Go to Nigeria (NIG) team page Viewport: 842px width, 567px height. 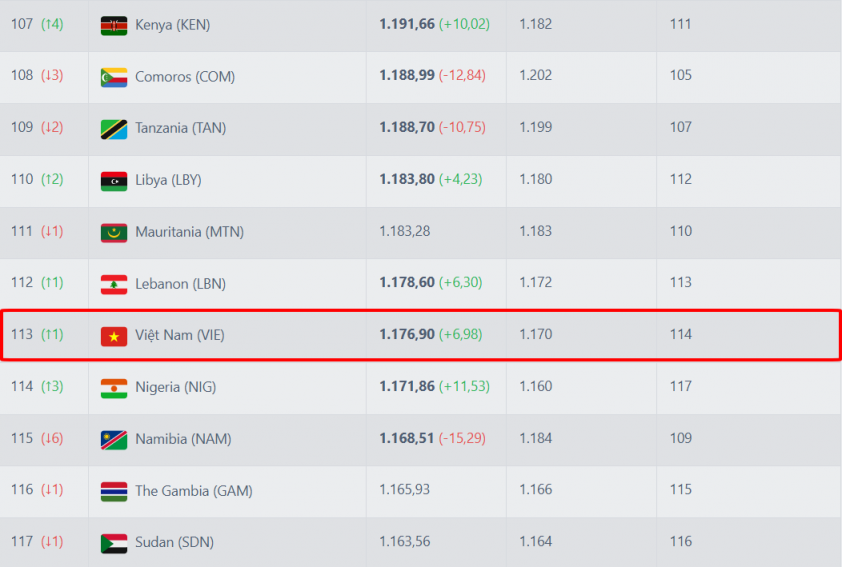coord(175,387)
